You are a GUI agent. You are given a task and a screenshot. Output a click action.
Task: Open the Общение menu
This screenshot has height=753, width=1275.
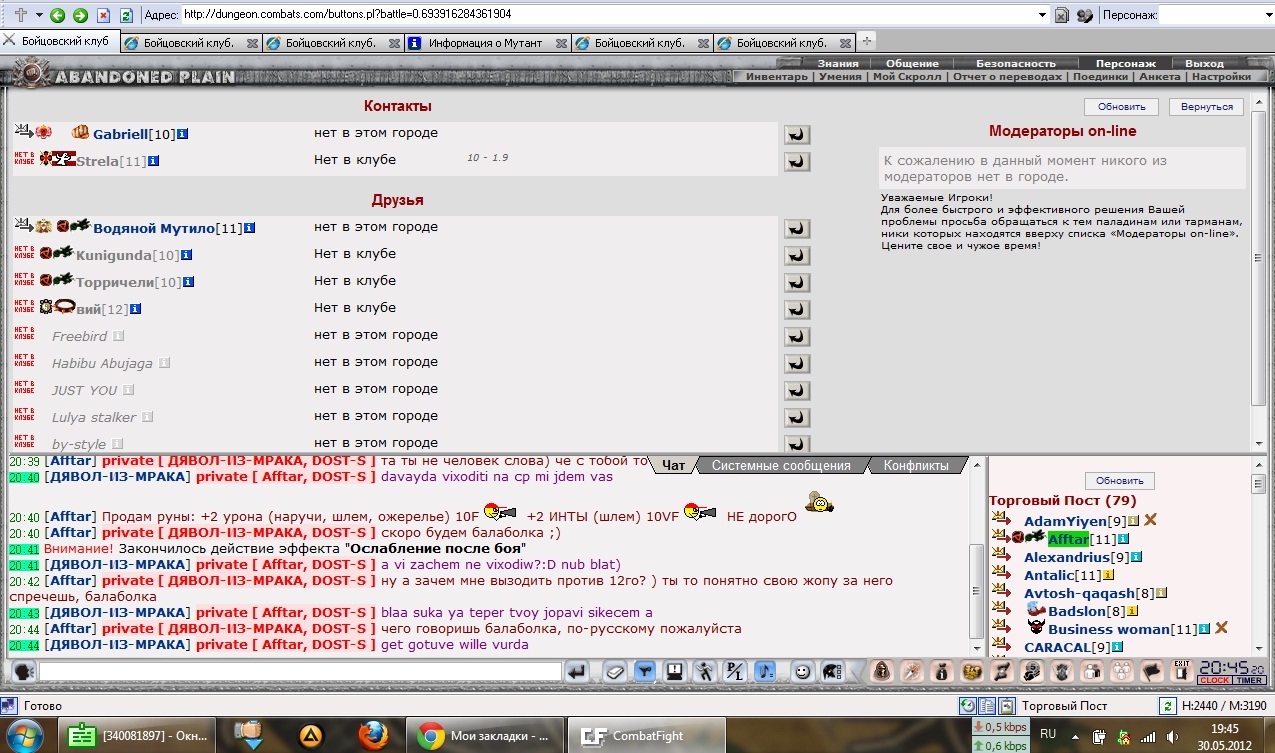point(912,63)
